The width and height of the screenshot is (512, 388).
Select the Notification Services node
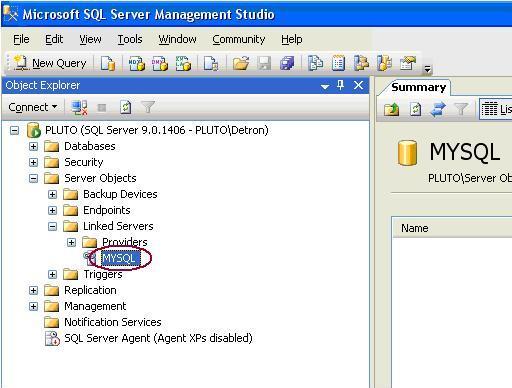click(x=113, y=322)
